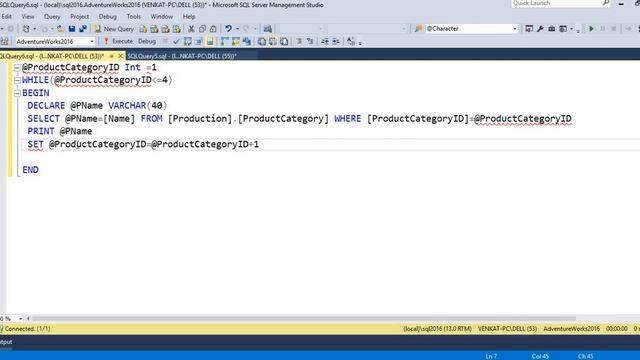Click the Copy icon in toolbar
The width and height of the screenshot is (640, 360).
tap(202, 29)
